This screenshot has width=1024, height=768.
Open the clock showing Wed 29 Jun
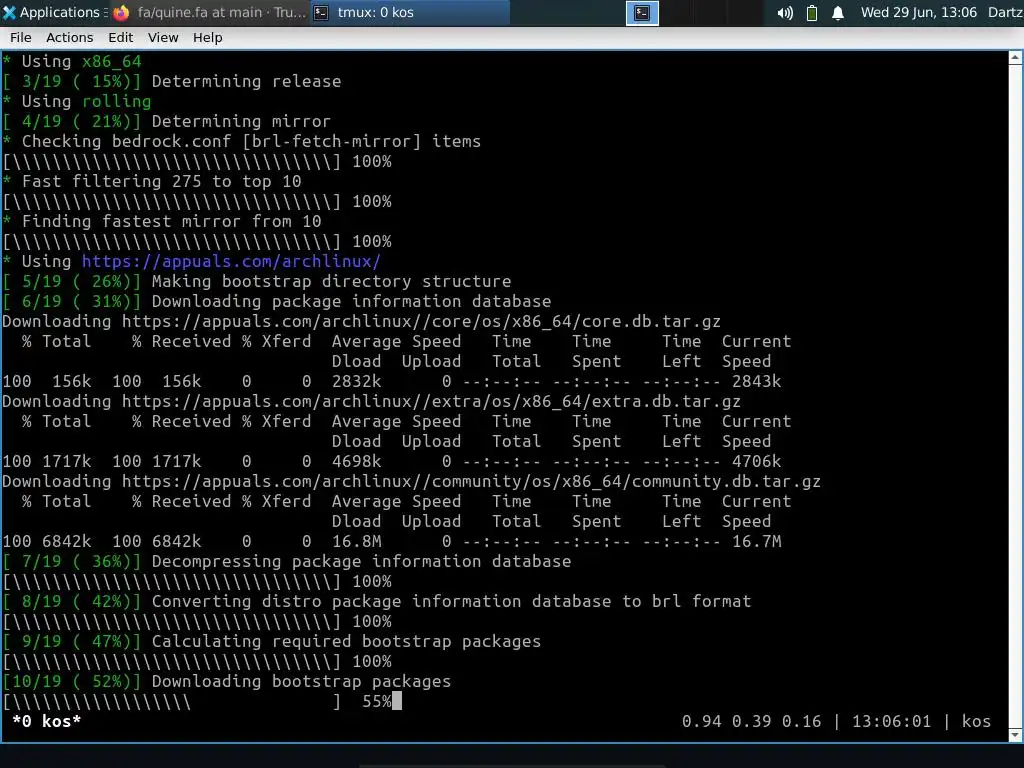[918, 12]
